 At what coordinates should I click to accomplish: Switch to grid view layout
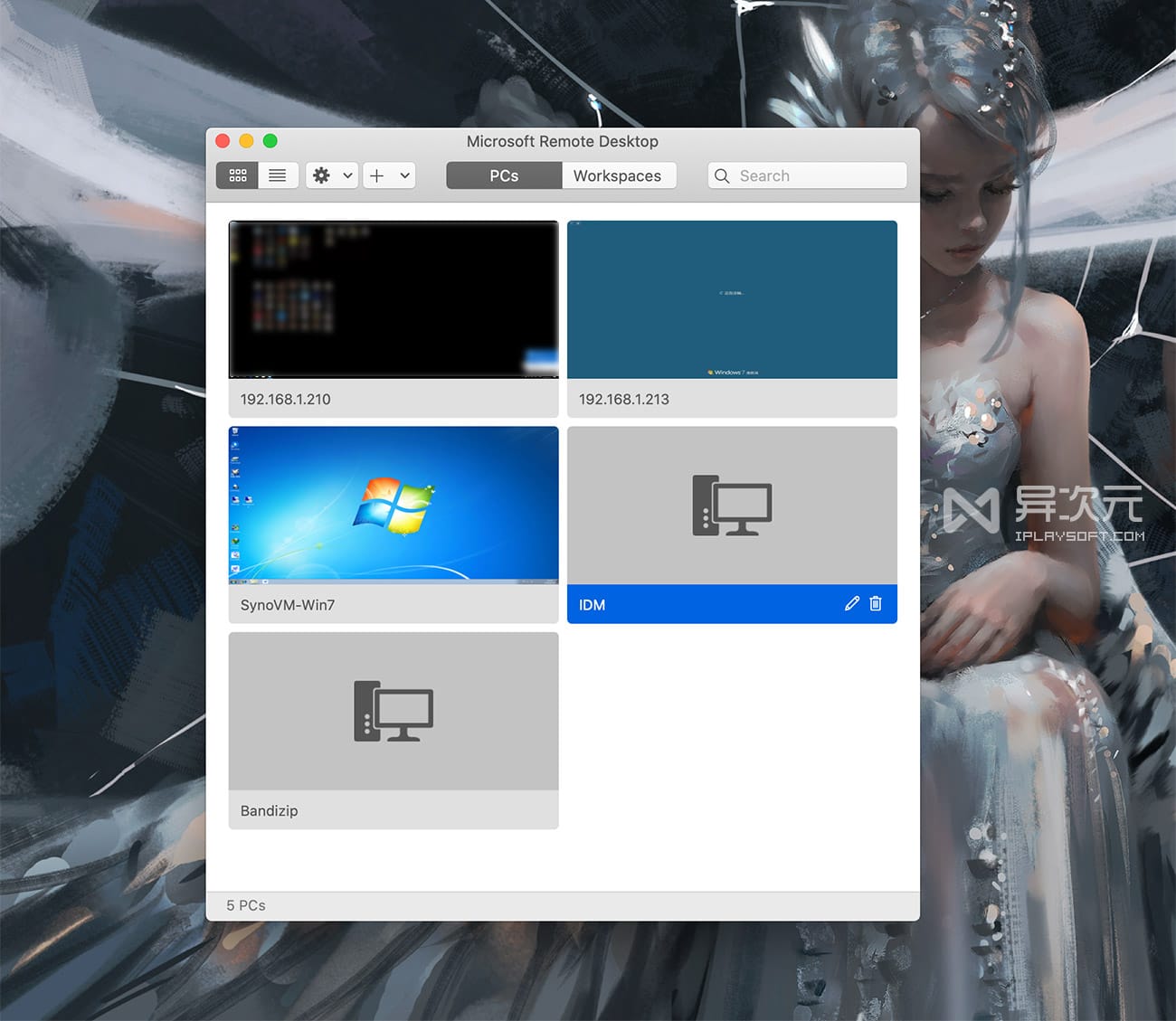click(238, 175)
